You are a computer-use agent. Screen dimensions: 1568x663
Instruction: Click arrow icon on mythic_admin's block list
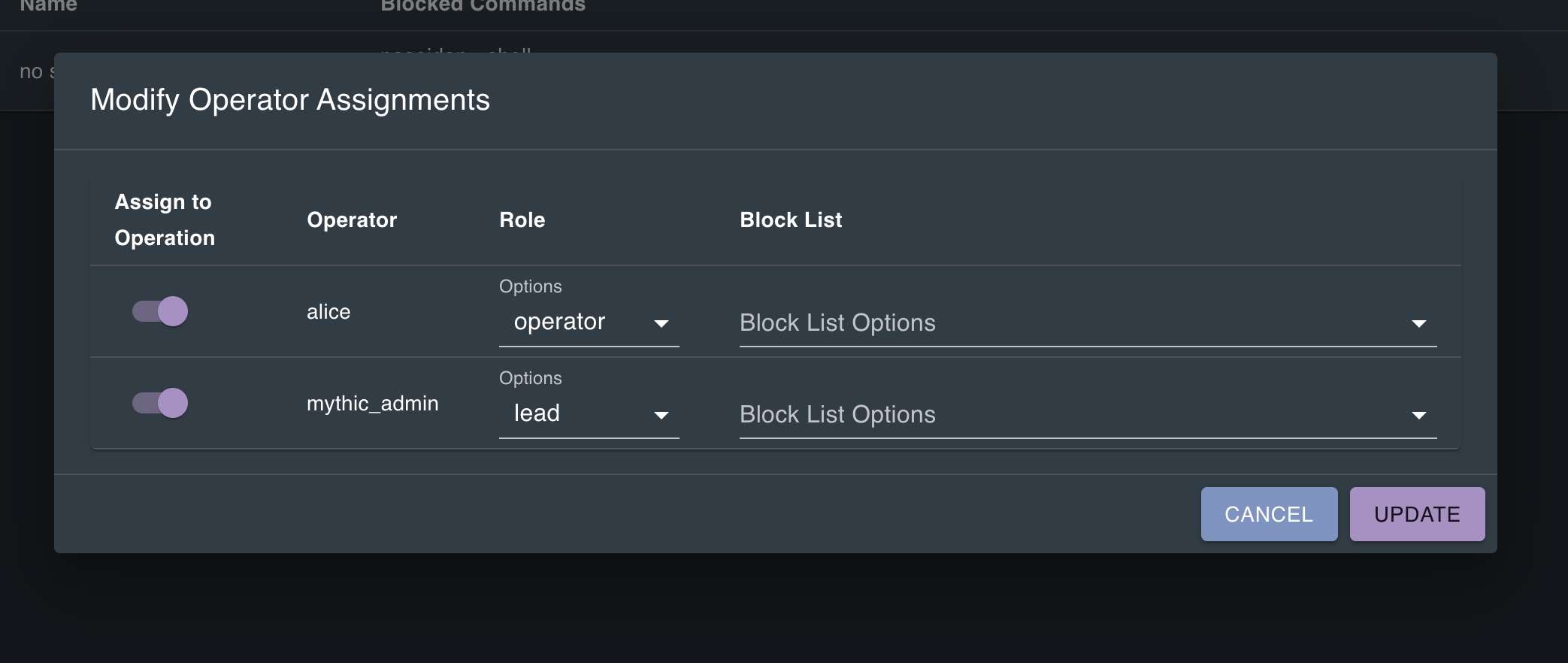coord(1419,416)
